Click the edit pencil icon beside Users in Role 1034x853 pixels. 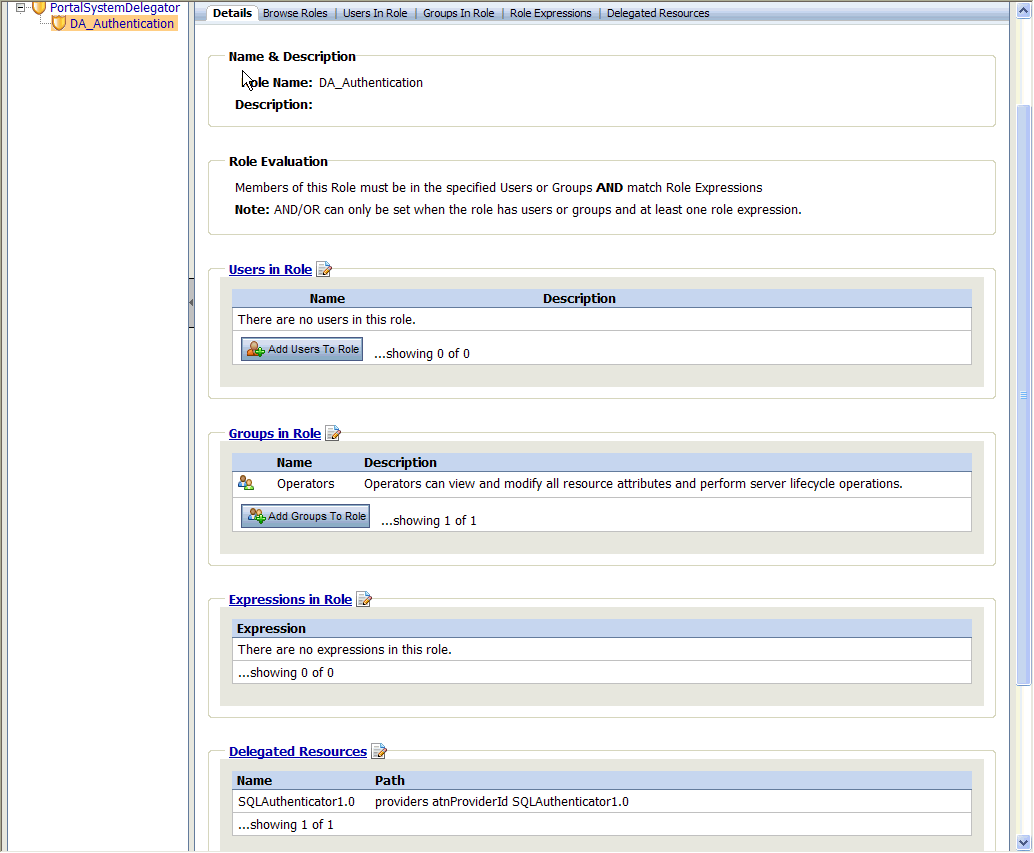pos(323,268)
